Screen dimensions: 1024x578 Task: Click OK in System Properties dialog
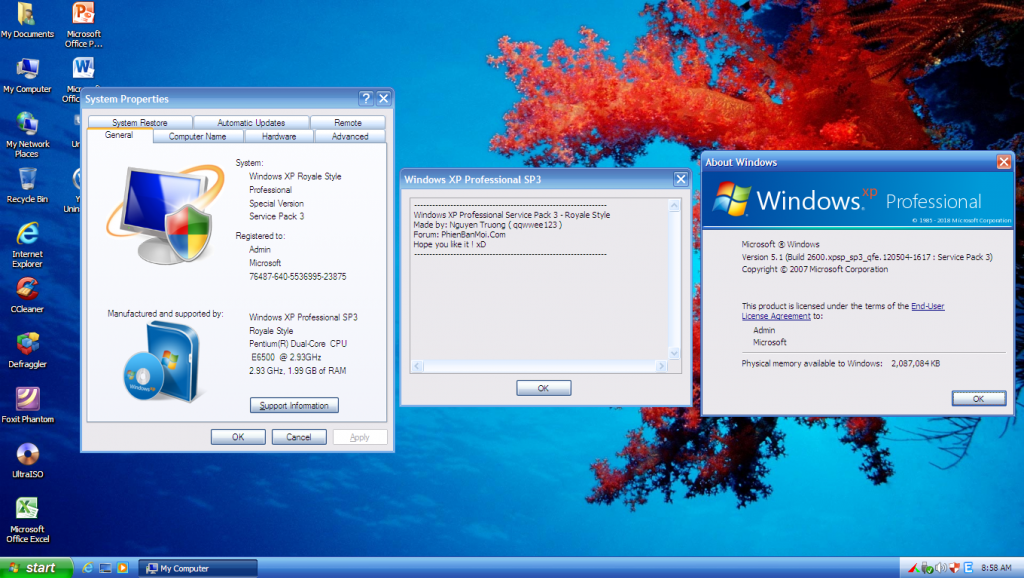coord(238,437)
